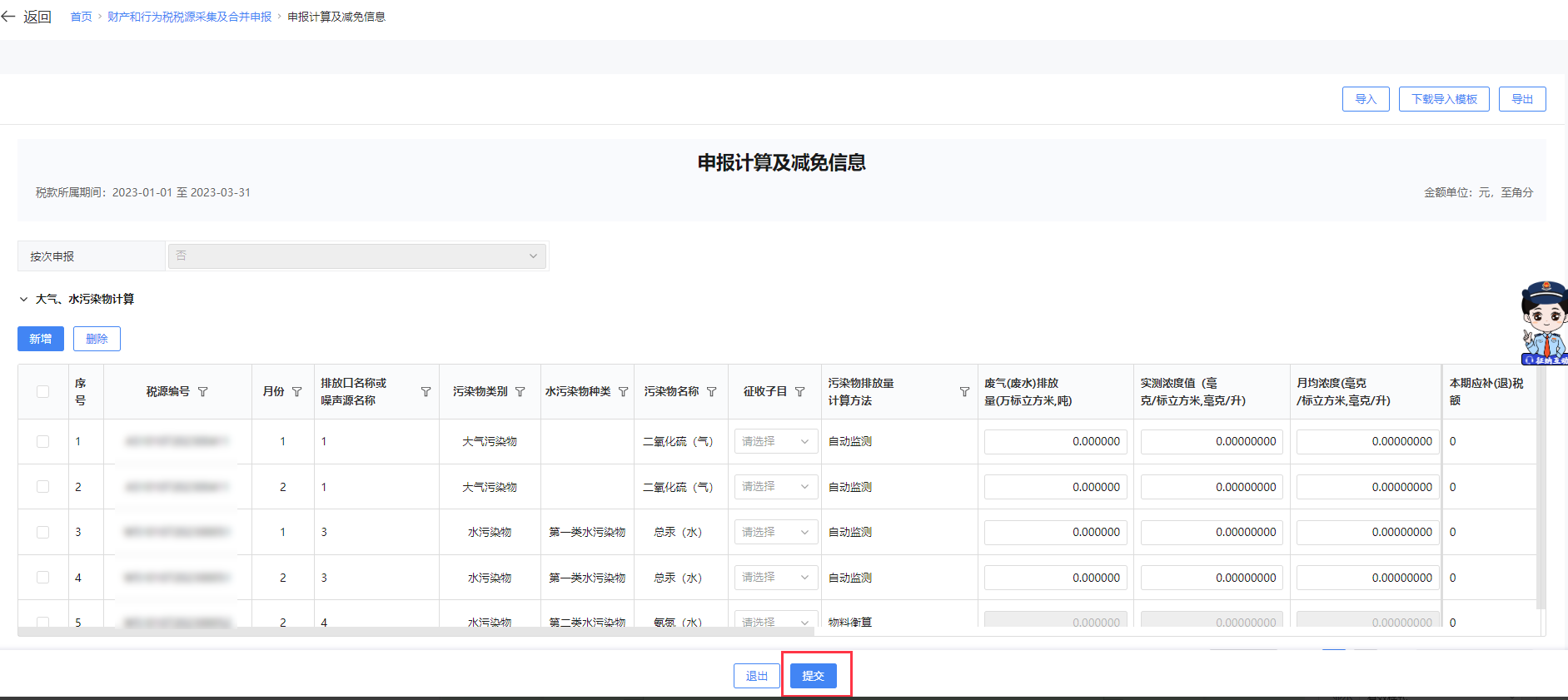This screenshot has width=1568, height=700.
Task: Edit 实测浓度值 field in row 1
Action: coord(1212,442)
